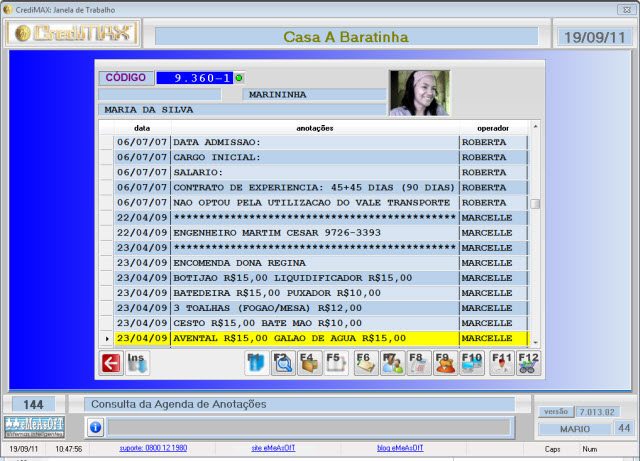Open the site eMeAsDIT link
Viewport: 640px width, 461px height.
tap(272, 450)
